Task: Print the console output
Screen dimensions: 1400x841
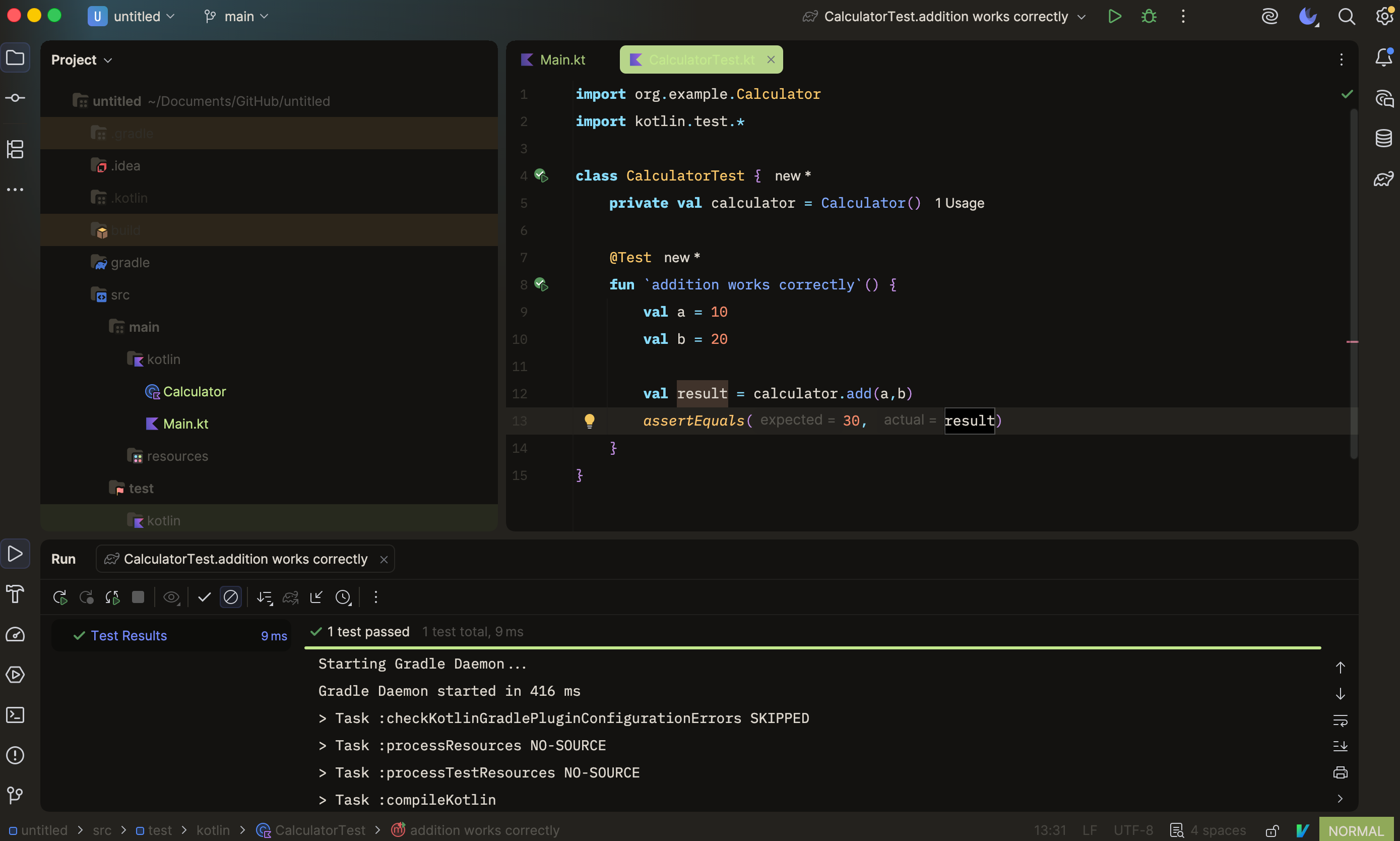Action: [x=1340, y=772]
